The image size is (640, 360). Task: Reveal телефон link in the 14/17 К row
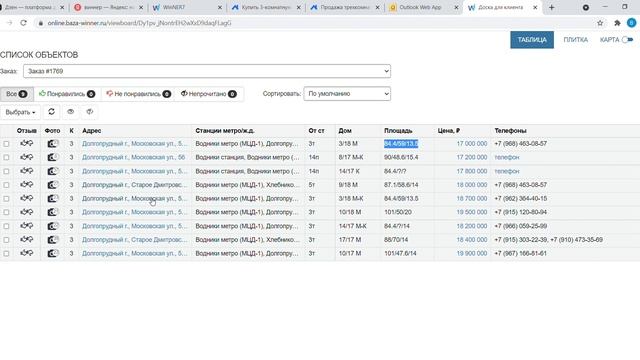click(507, 171)
